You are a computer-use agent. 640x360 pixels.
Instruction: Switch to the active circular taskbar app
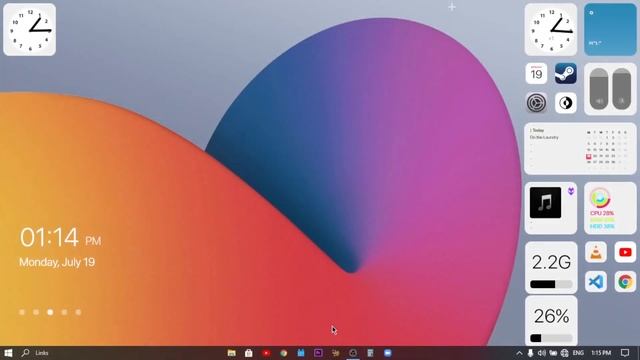point(353,353)
